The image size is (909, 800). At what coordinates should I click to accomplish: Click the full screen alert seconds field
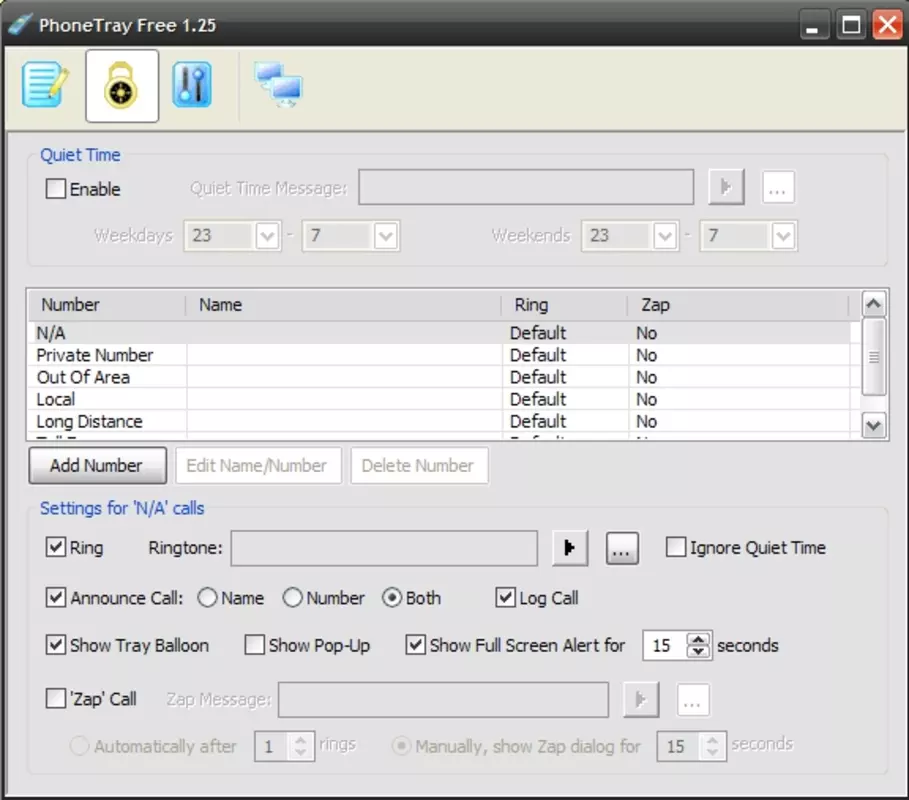point(665,645)
